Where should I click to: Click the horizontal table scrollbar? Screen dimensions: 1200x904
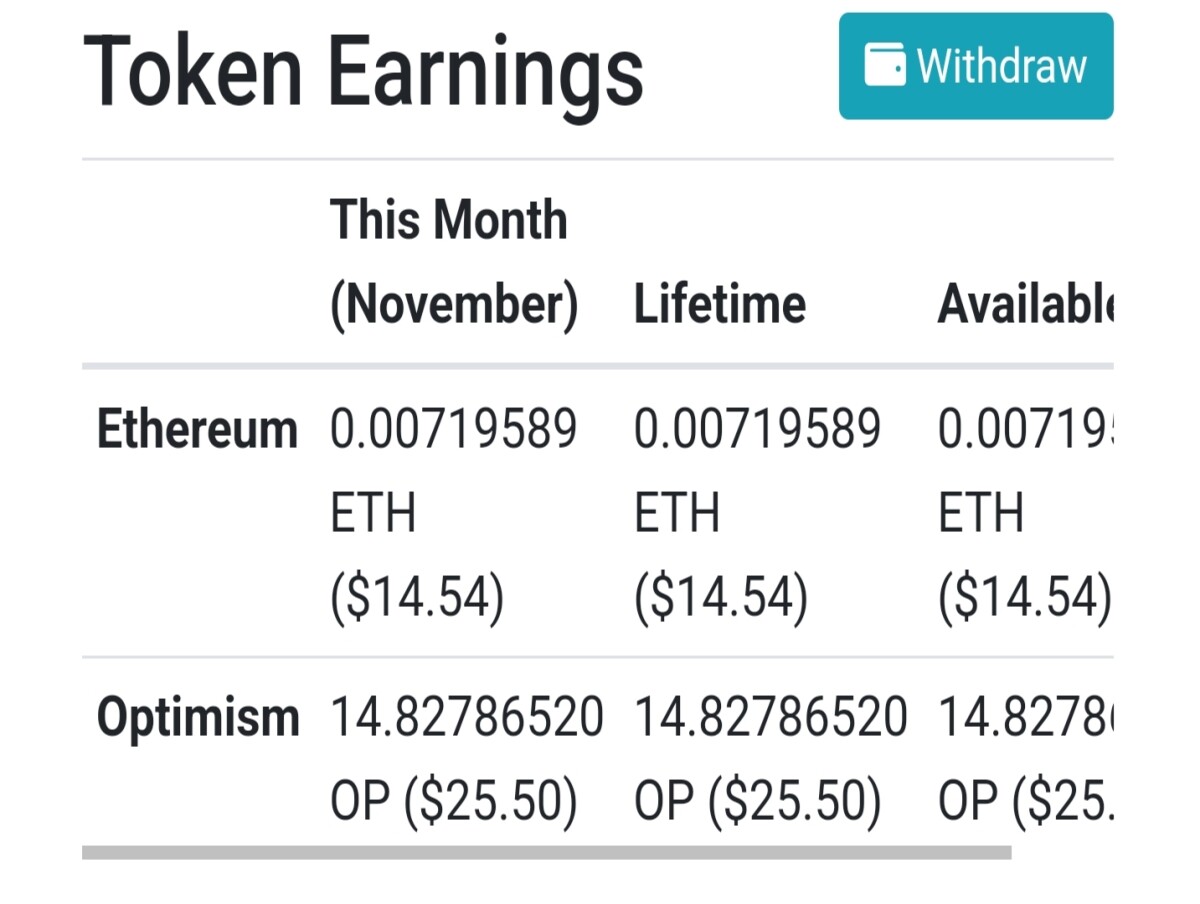click(547, 852)
